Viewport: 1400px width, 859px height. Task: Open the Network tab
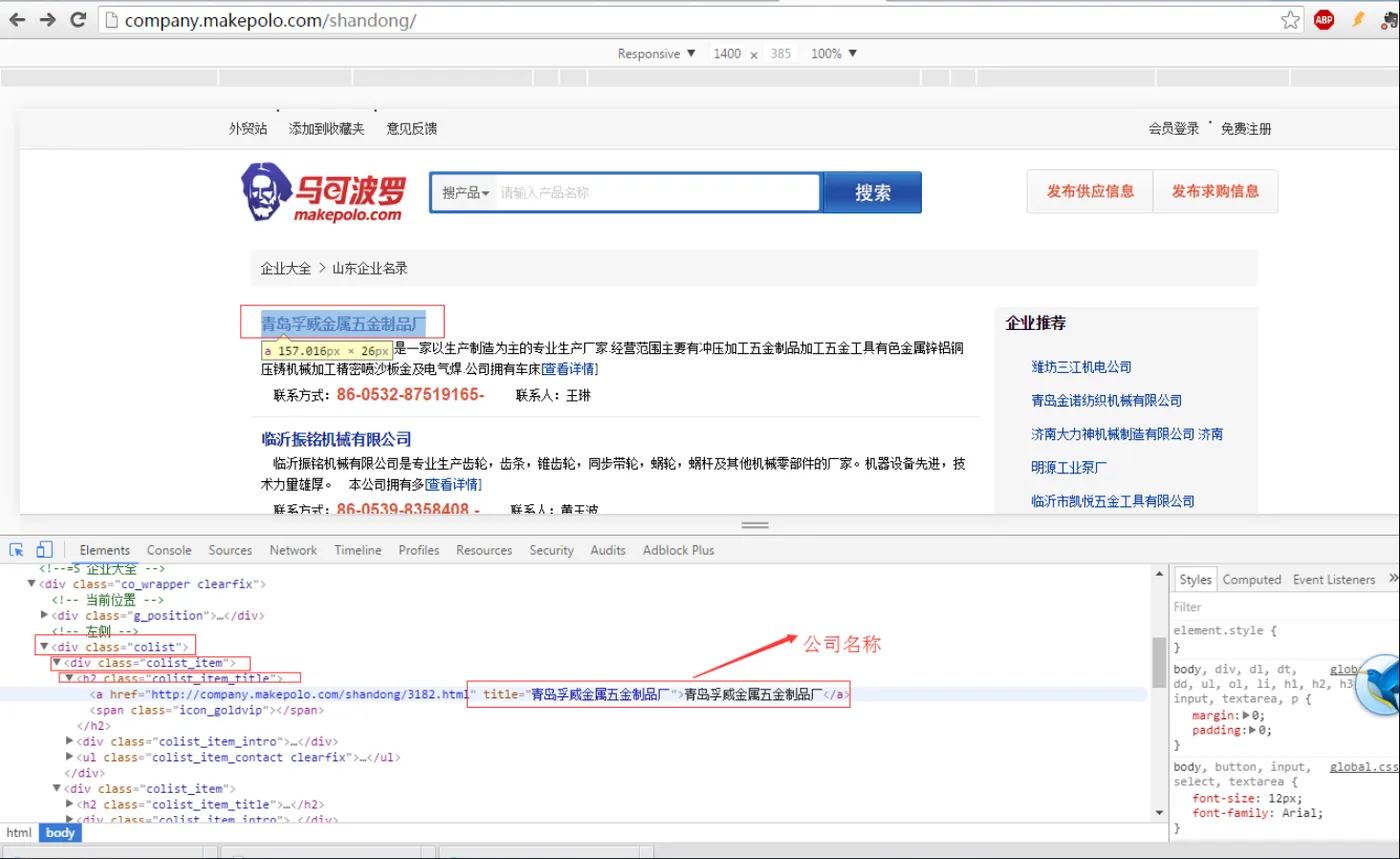(293, 550)
